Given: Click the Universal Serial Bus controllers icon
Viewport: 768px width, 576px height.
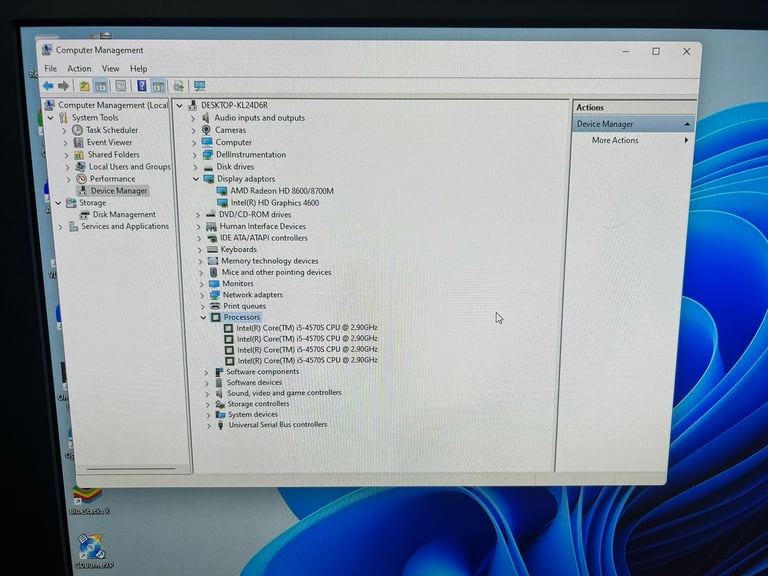Looking at the screenshot, I should [220, 425].
